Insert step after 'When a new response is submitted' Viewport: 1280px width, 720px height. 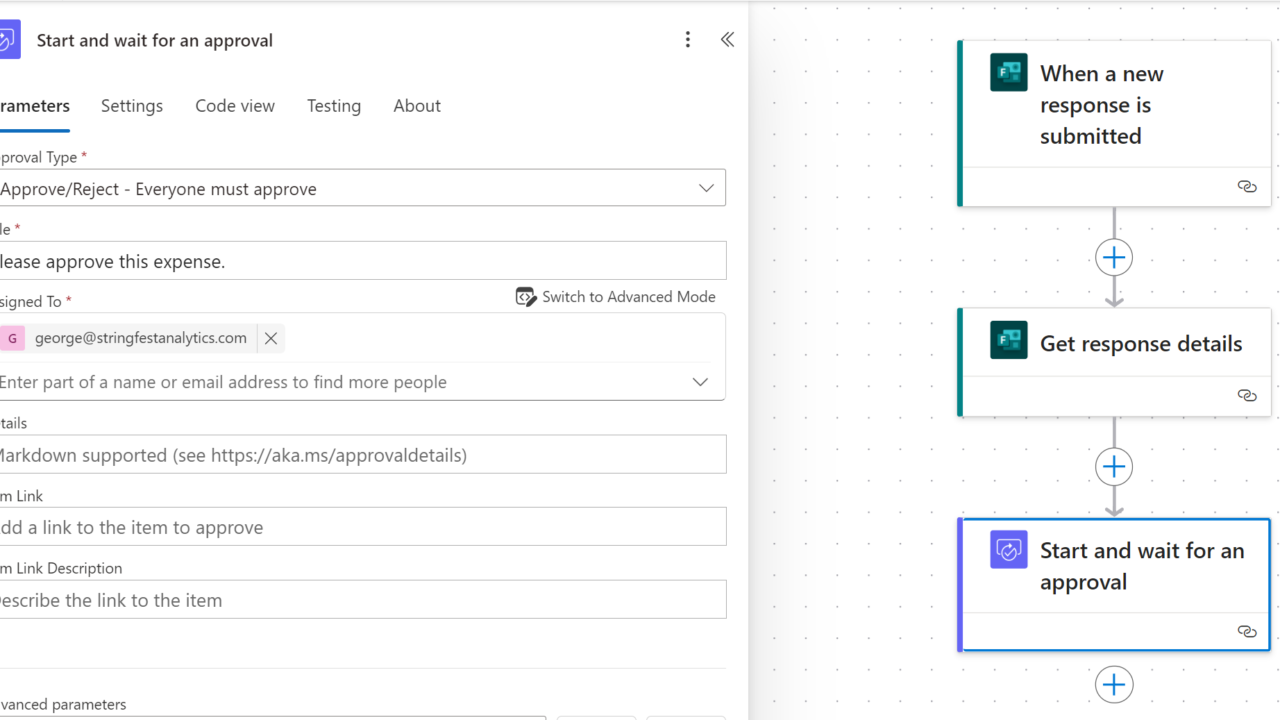tap(1114, 258)
